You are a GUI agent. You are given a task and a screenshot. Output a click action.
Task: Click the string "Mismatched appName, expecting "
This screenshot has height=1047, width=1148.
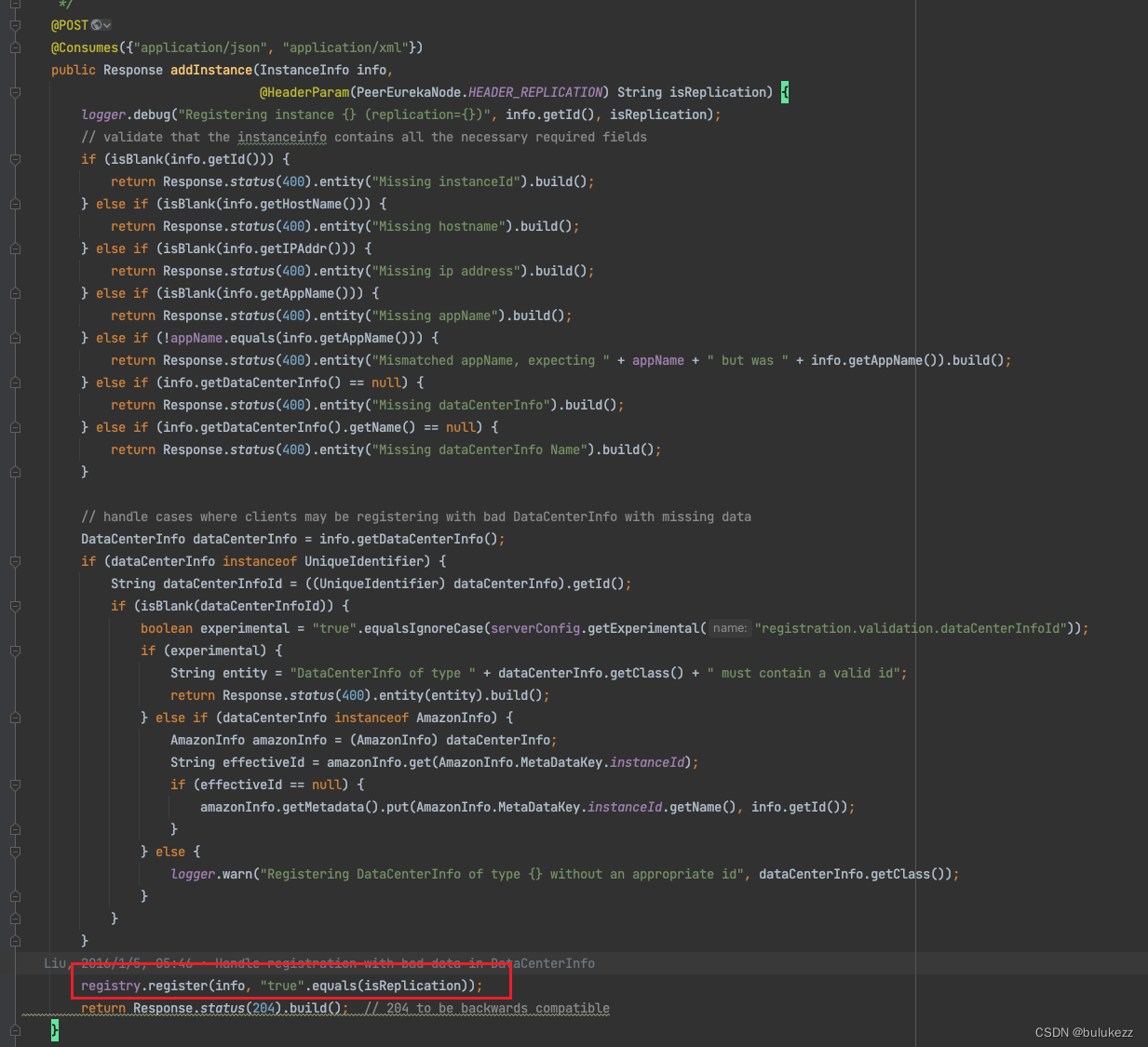491,360
